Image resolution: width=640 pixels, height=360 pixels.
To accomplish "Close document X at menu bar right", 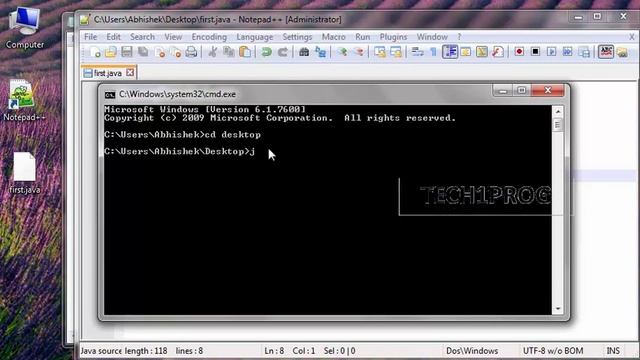I will [632, 37].
